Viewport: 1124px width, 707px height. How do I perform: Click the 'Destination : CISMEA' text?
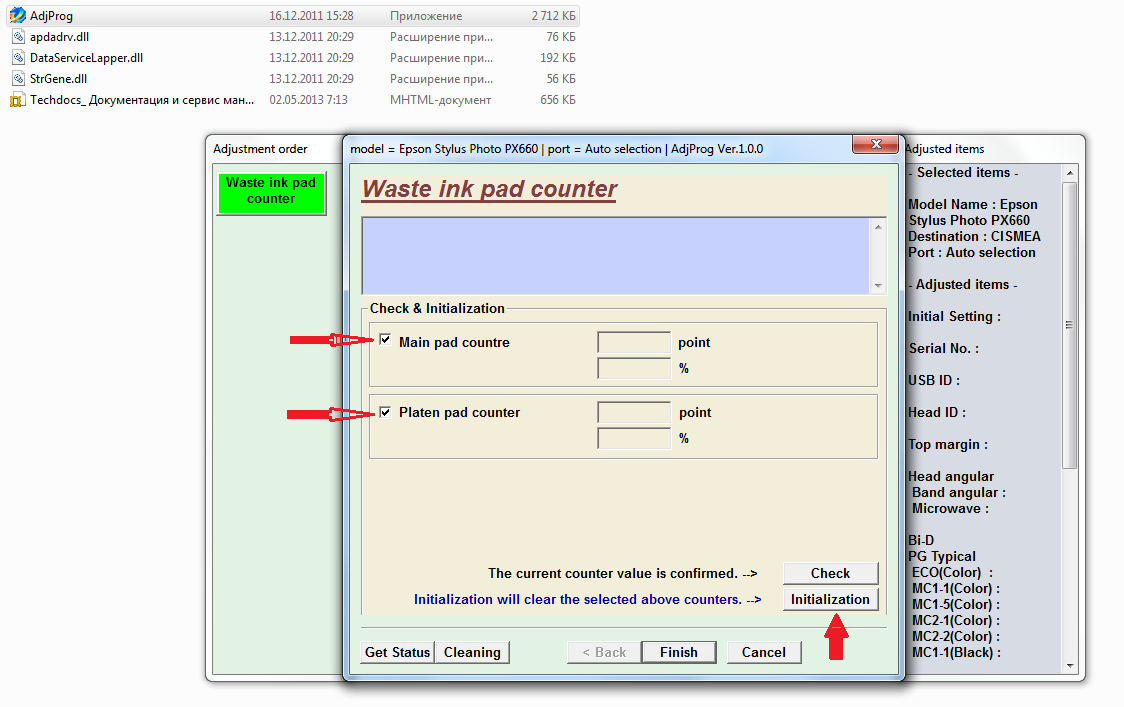click(x=974, y=237)
